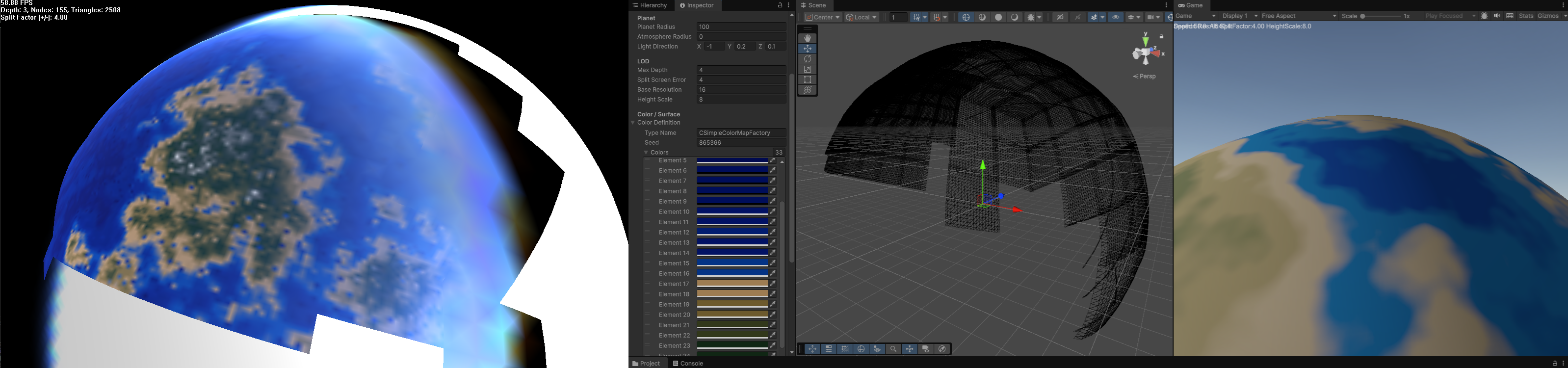Click Persp projection label
Viewport: 1568px width, 368px height.
click(x=1144, y=77)
